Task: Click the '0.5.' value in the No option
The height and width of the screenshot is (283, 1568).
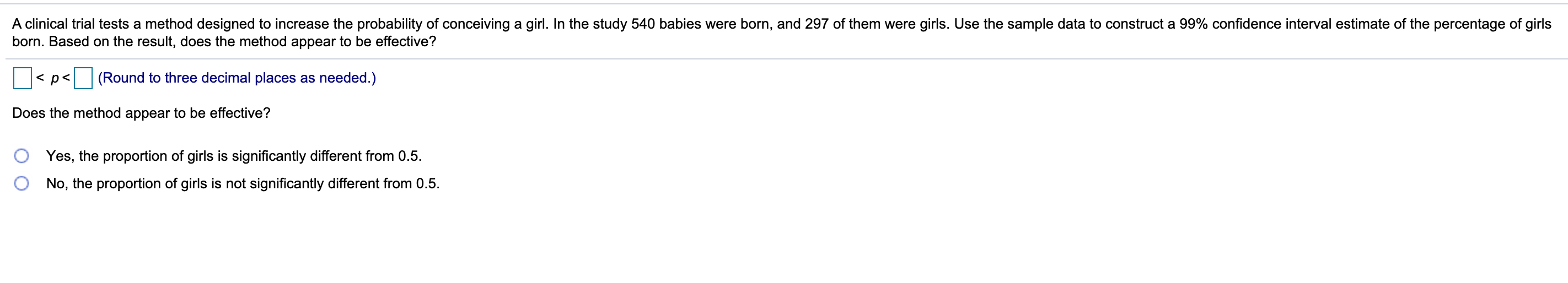Action: click(x=427, y=183)
